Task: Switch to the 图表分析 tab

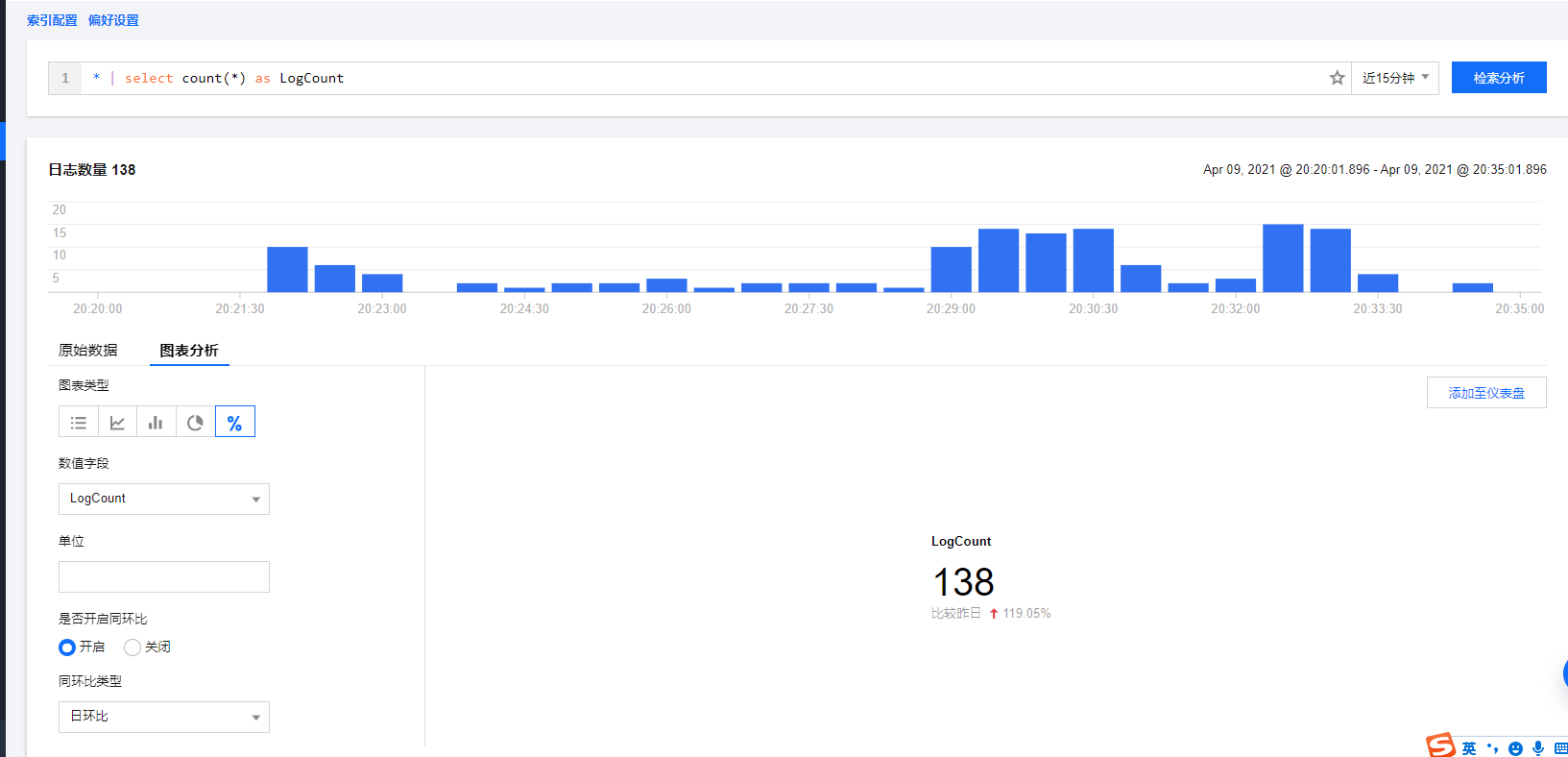Action: tap(189, 350)
